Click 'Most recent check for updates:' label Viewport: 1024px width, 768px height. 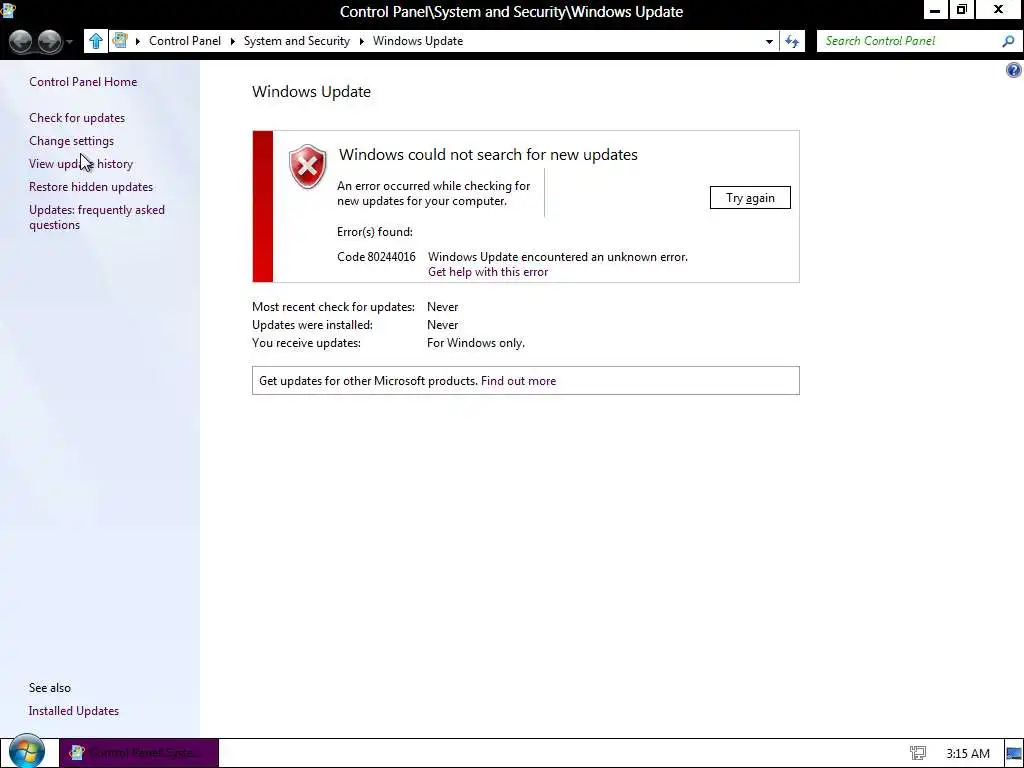pyautogui.click(x=333, y=307)
